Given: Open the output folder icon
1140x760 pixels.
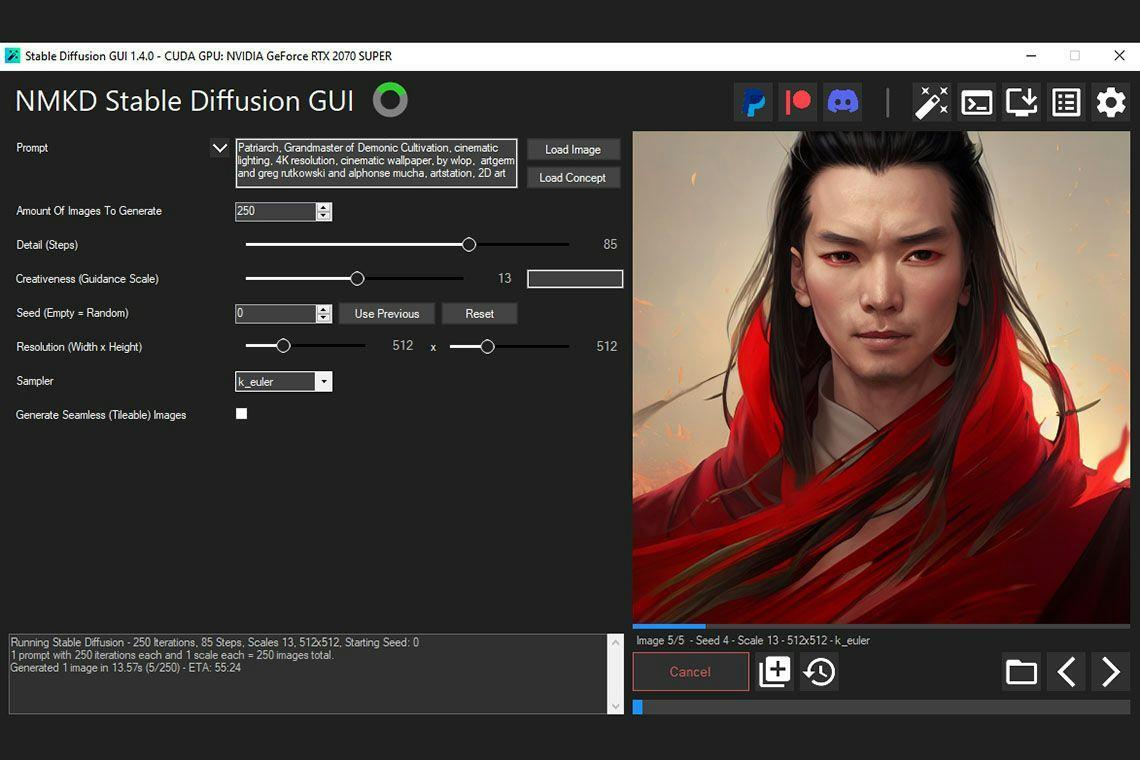Looking at the screenshot, I should (1021, 671).
